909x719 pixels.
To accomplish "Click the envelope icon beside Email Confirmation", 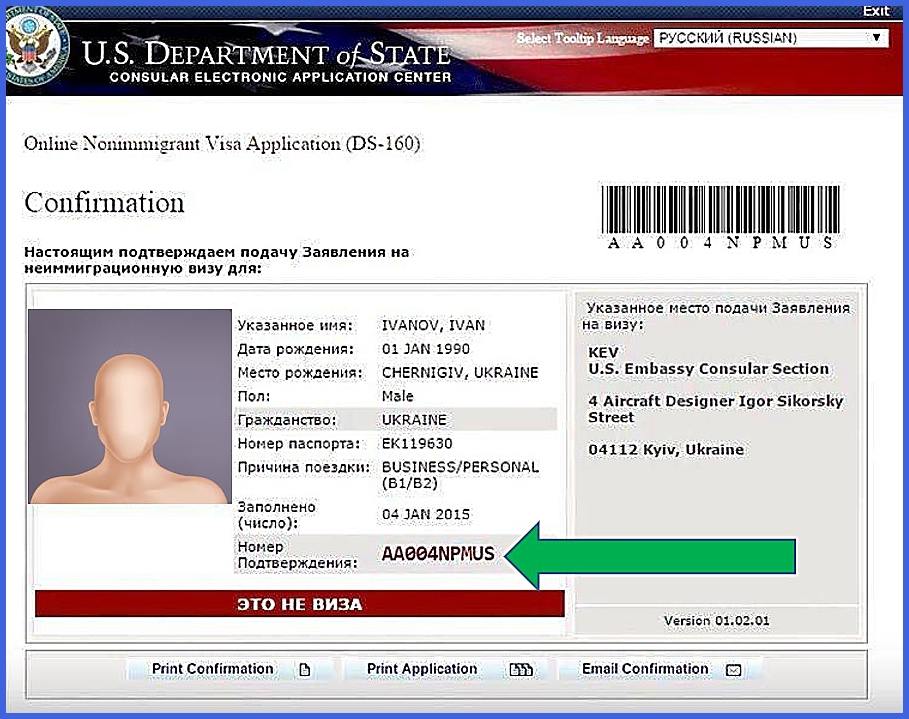I will click(733, 670).
